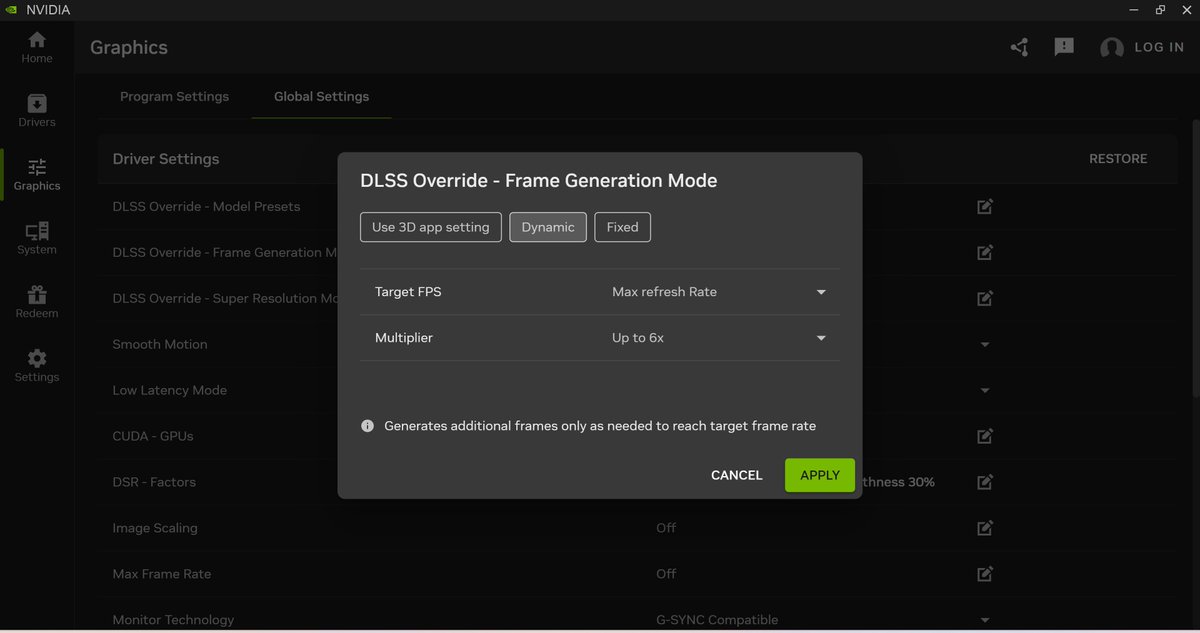Open the Multiplier dropdown
The width and height of the screenshot is (1200, 633).
pos(719,338)
